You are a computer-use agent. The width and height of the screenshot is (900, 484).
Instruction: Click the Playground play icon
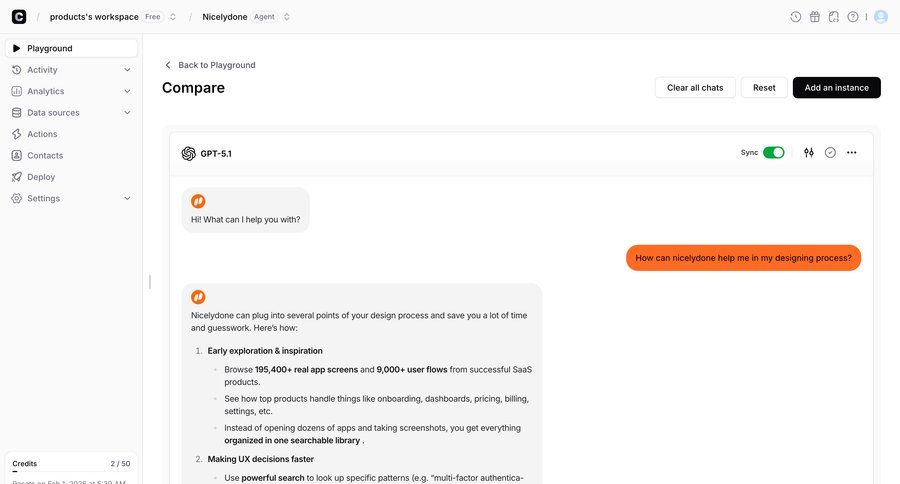pyautogui.click(x=17, y=48)
